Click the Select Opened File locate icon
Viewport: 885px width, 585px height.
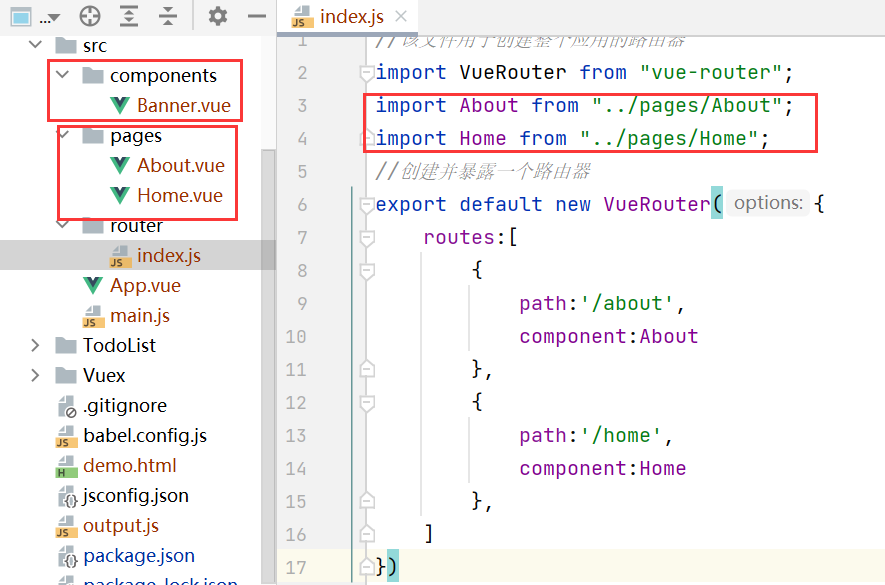click(x=90, y=16)
